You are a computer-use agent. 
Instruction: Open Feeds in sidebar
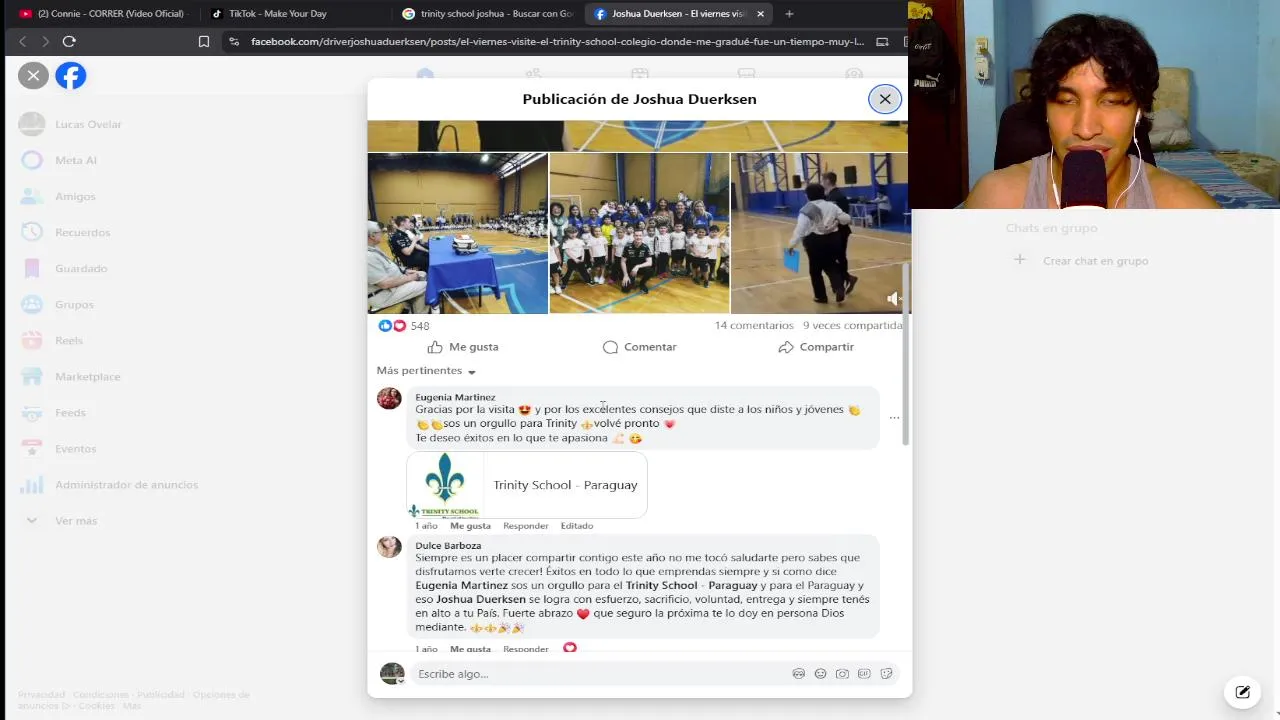pyautogui.click(x=70, y=412)
